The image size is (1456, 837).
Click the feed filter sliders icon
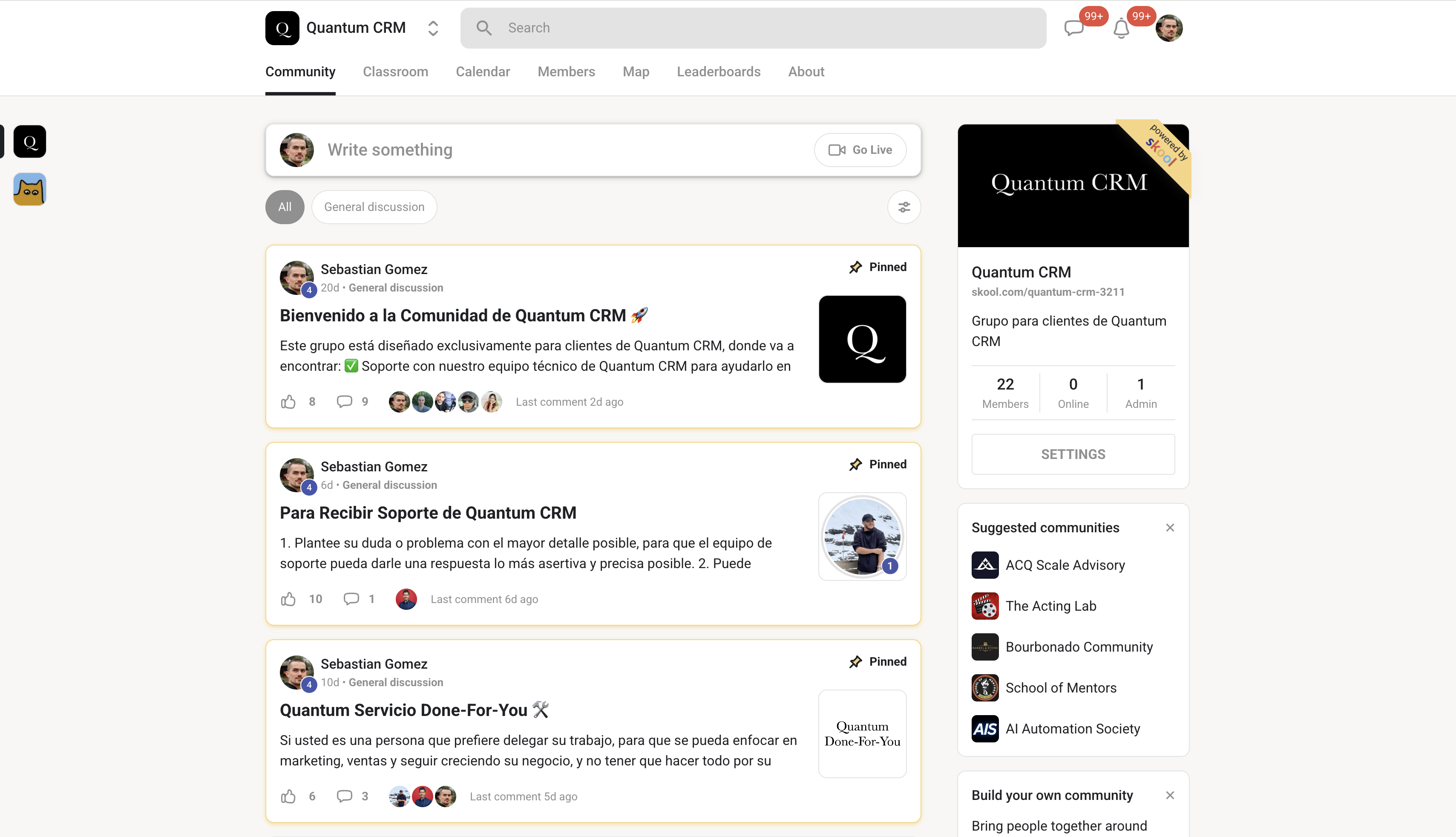[904, 207]
